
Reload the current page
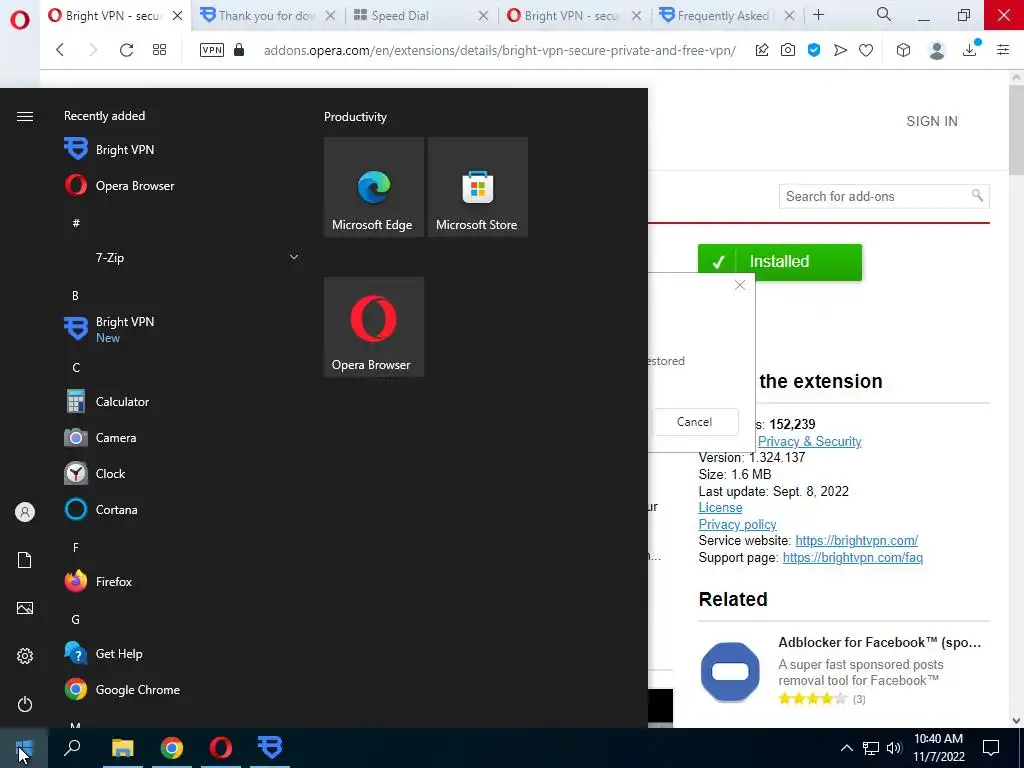[126, 50]
